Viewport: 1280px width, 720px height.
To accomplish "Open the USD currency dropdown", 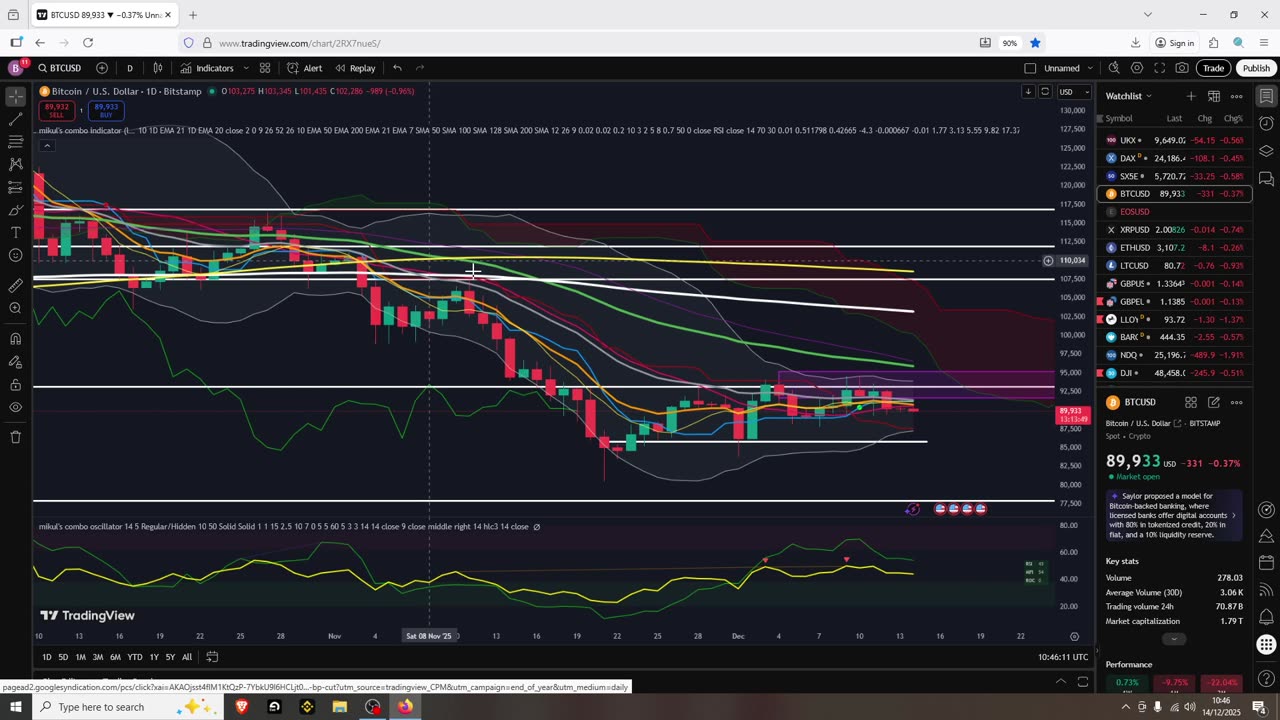I will [1074, 92].
